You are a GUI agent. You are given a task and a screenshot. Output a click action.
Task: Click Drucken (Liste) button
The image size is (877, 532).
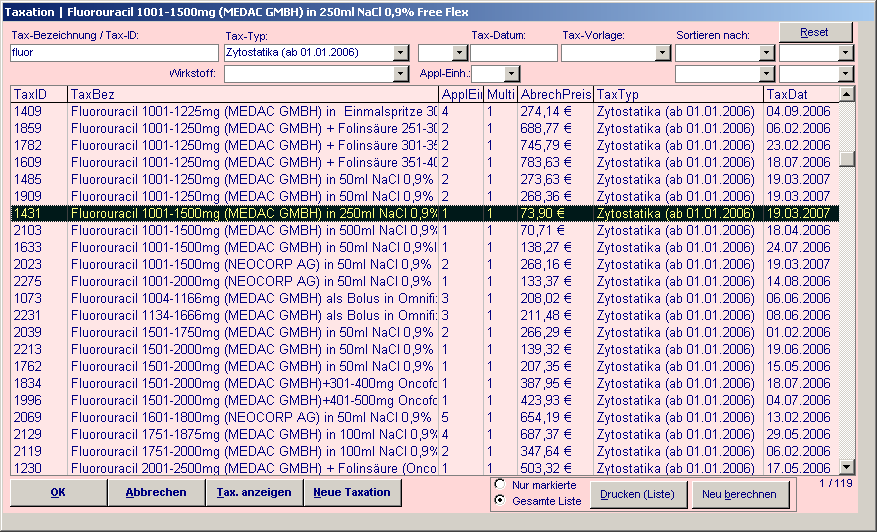coord(638,495)
